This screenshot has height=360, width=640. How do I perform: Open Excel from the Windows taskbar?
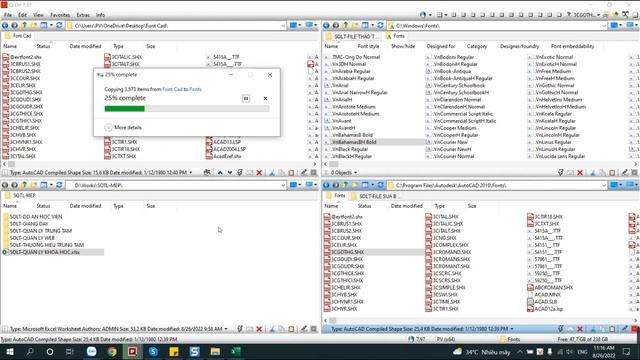(x=236, y=351)
